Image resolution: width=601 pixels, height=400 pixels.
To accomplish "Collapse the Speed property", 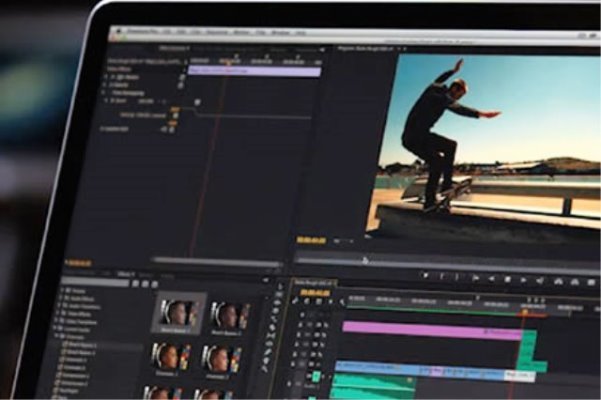I will coord(107,100).
